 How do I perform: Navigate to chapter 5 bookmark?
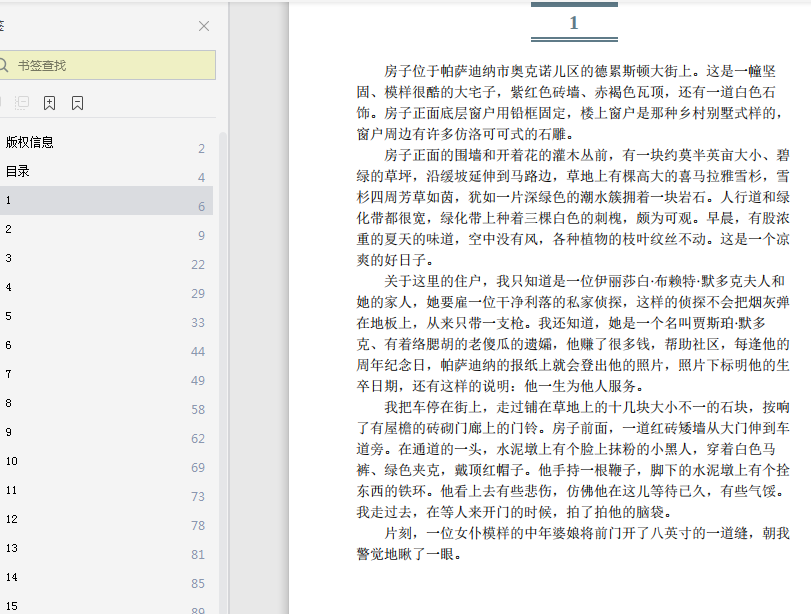(x=106, y=317)
